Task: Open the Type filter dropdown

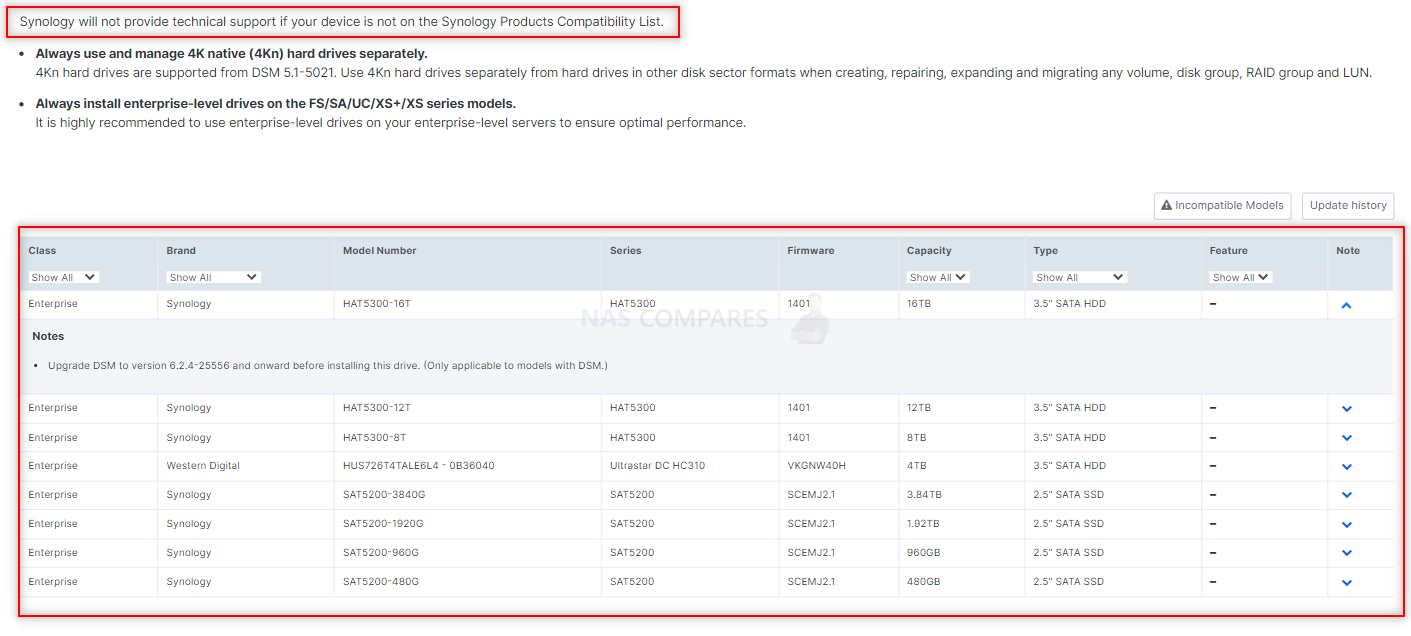Action: [1080, 277]
